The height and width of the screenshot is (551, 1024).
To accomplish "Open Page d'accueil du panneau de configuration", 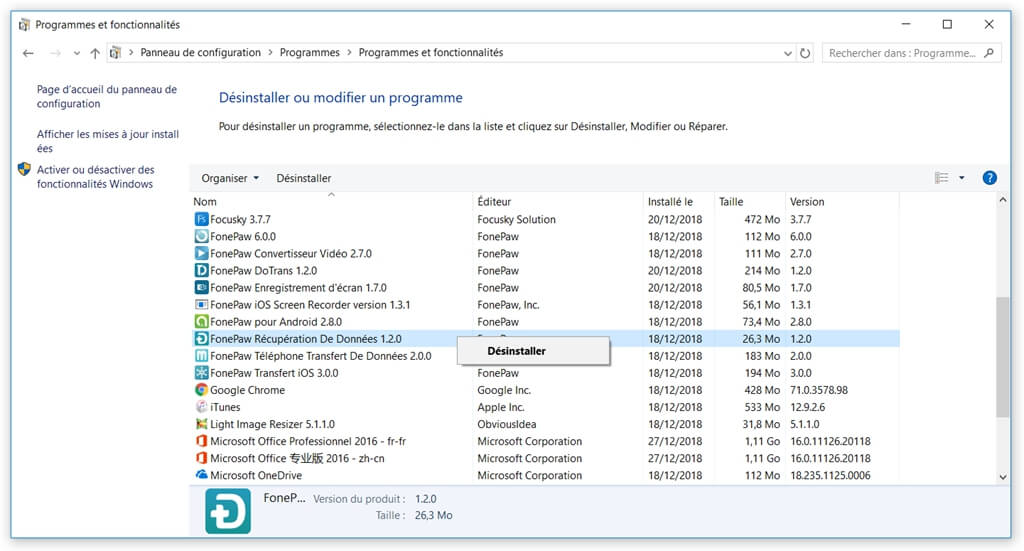I will 106,97.
